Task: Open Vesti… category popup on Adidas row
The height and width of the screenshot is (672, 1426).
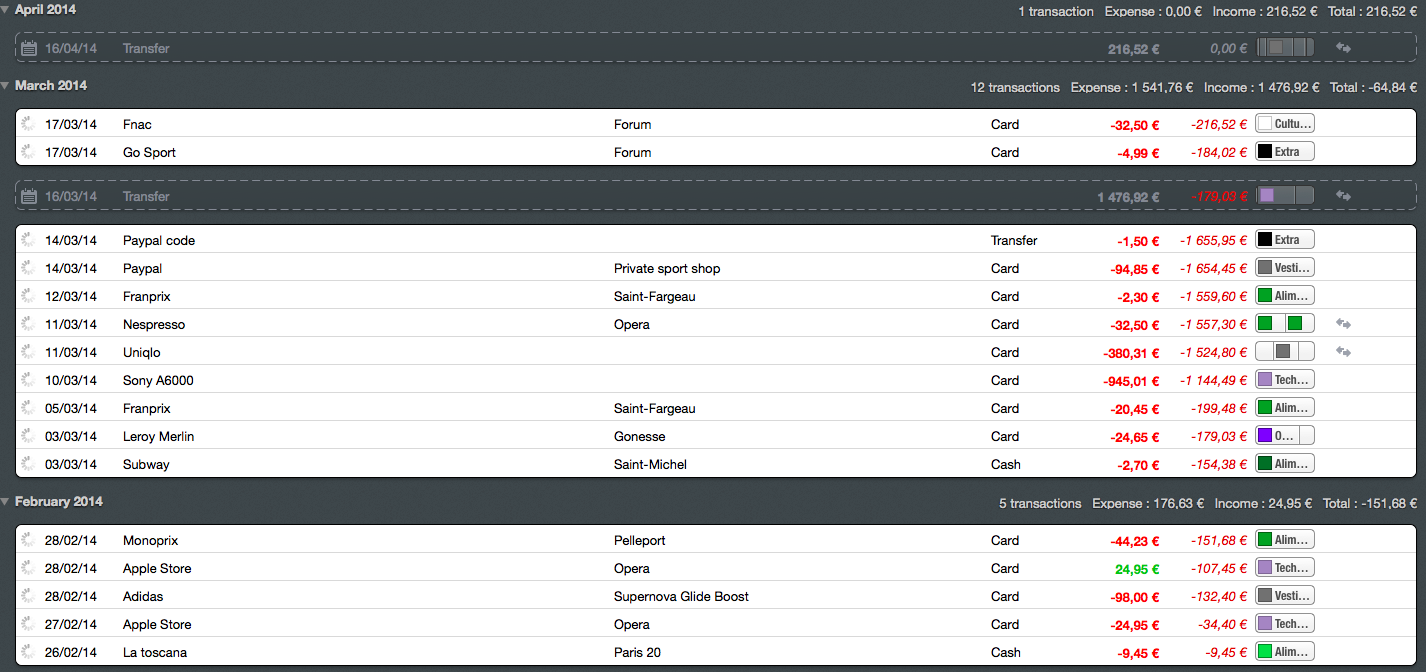Action: [x=1284, y=596]
